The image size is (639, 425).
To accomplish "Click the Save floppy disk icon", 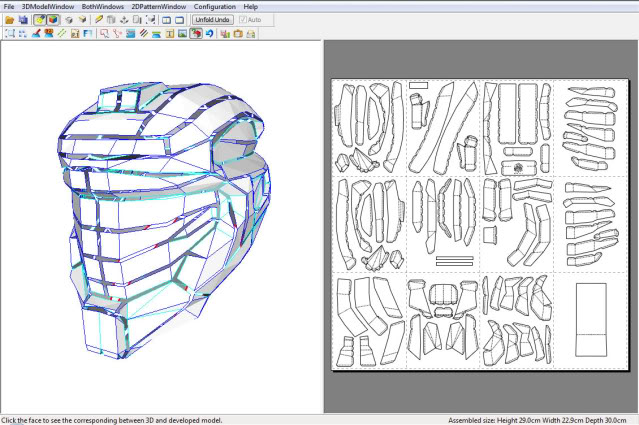I will (x=23, y=19).
